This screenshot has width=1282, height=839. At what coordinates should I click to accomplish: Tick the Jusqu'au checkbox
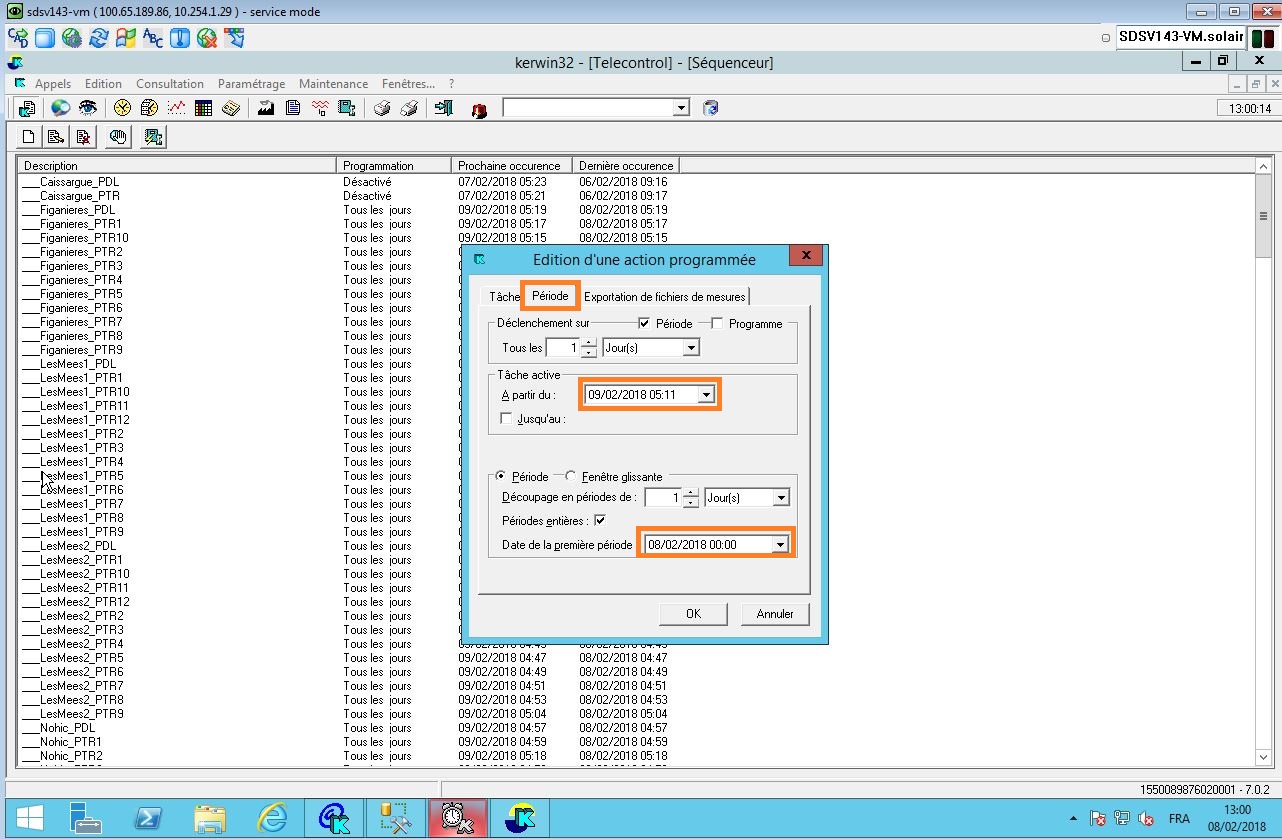pyautogui.click(x=506, y=419)
